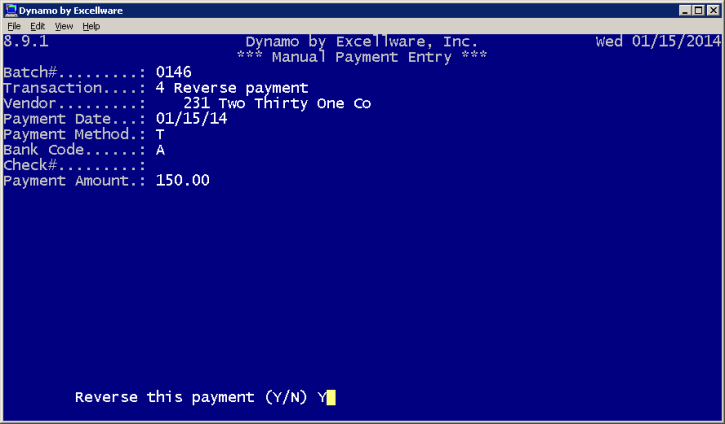The width and height of the screenshot is (725, 424).
Task: Select the Transaction field 4 Reverse payment
Action: tap(232, 88)
